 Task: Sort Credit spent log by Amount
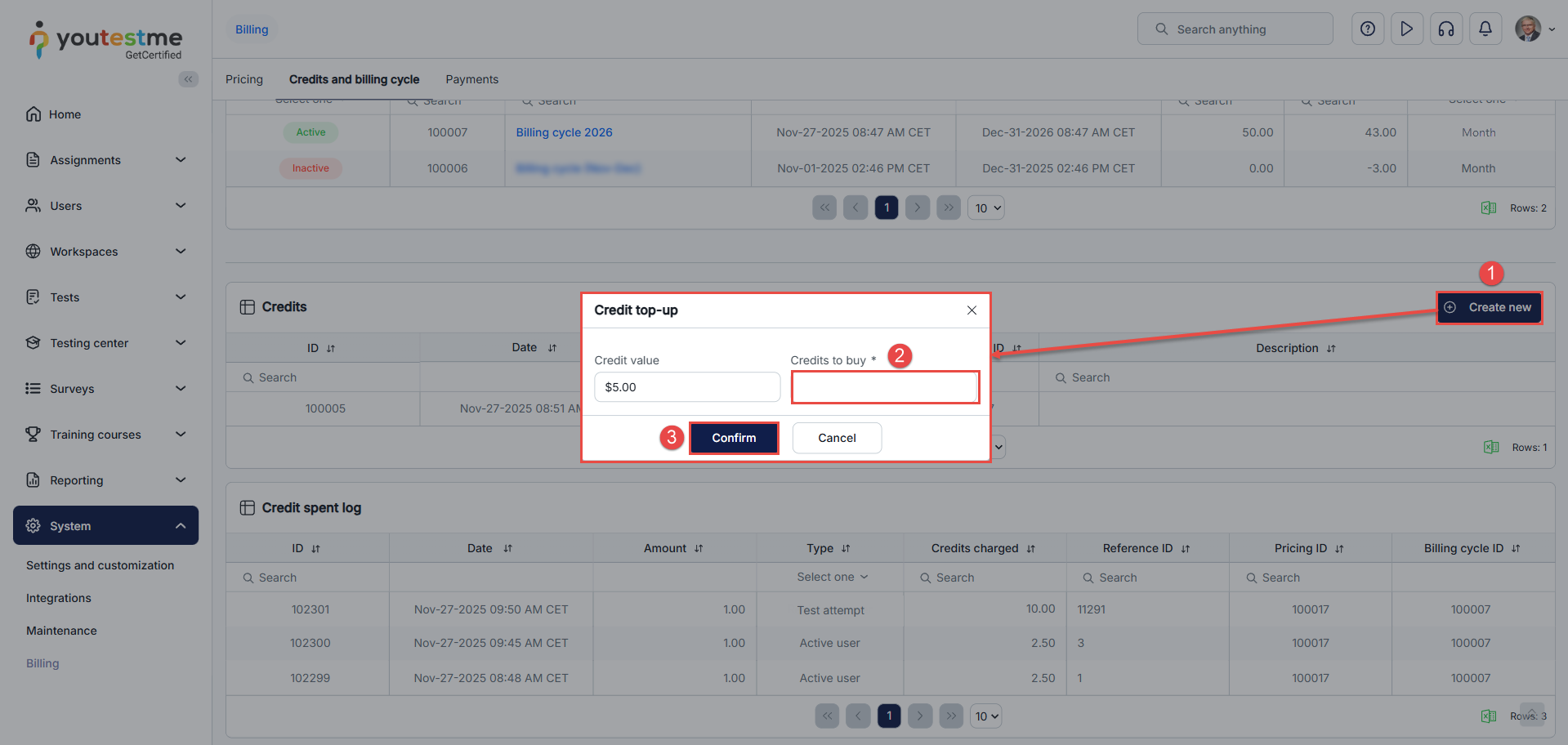(698, 549)
